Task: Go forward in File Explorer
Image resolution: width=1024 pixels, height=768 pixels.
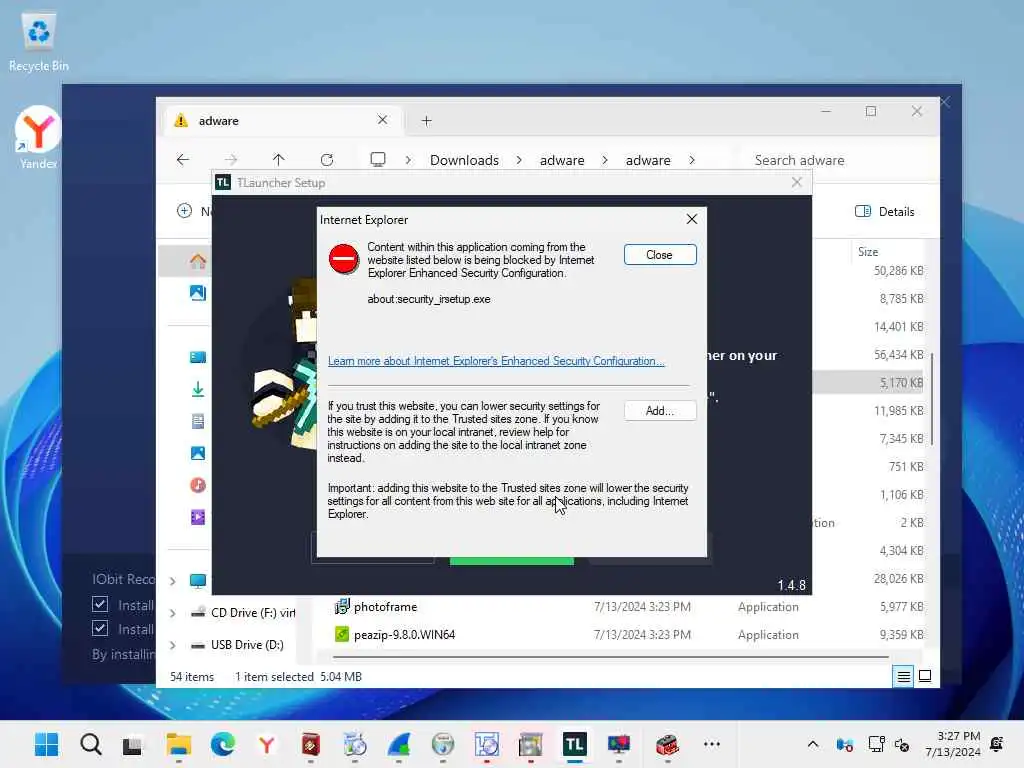Action: [x=231, y=159]
